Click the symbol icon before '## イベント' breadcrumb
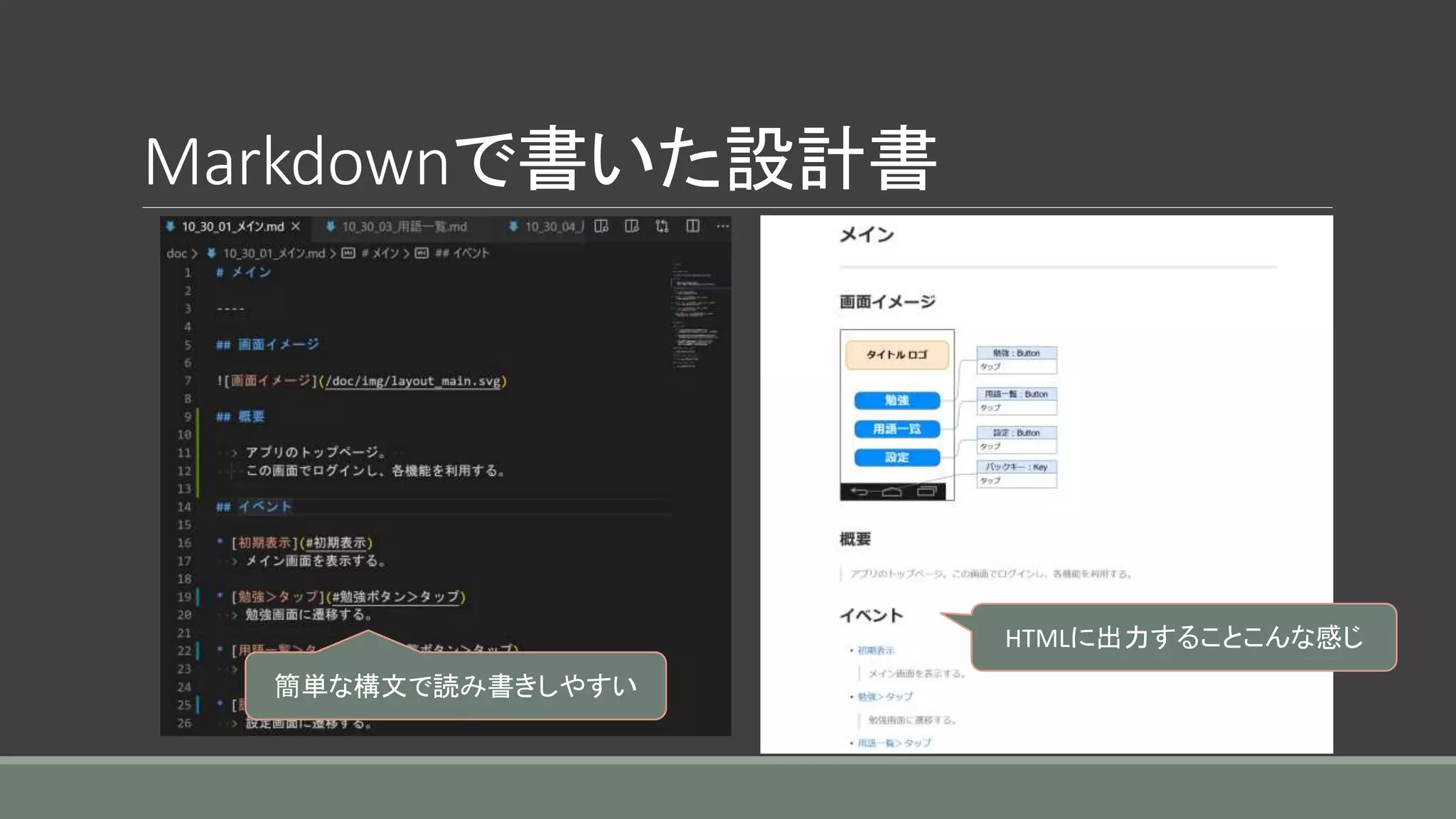Viewport: 1456px width, 819px height. click(x=422, y=253)
